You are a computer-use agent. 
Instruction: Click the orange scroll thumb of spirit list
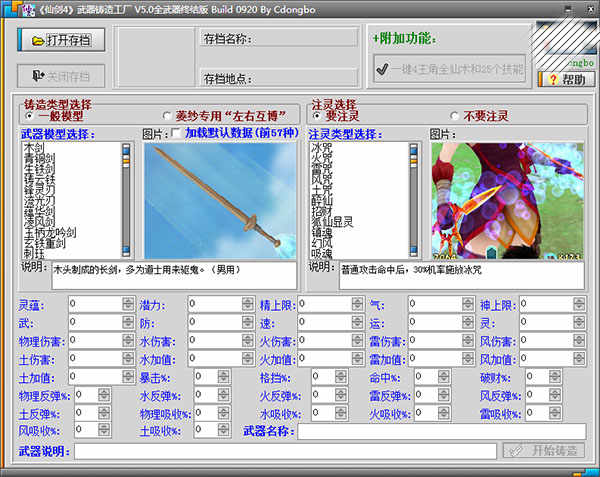click(x=414, y=161)
